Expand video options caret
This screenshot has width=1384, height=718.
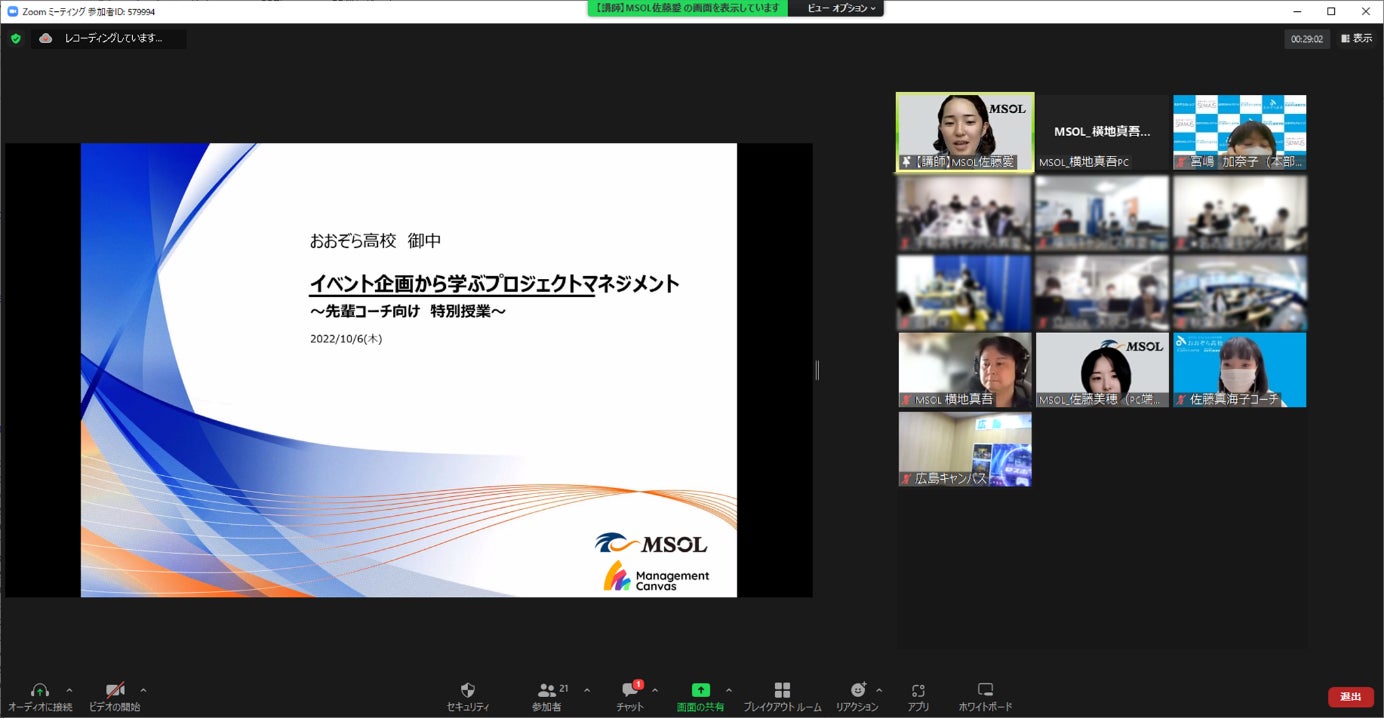143,690
